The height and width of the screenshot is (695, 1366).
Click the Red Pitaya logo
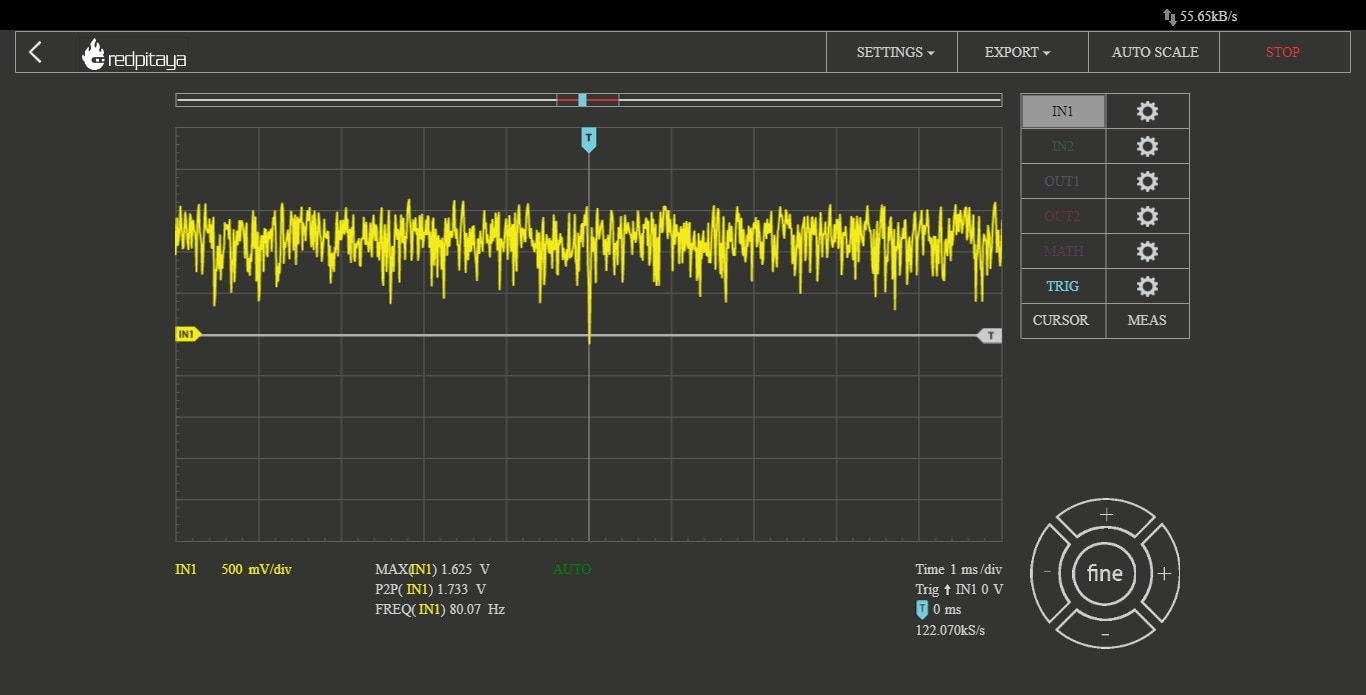tap(134, 55)
